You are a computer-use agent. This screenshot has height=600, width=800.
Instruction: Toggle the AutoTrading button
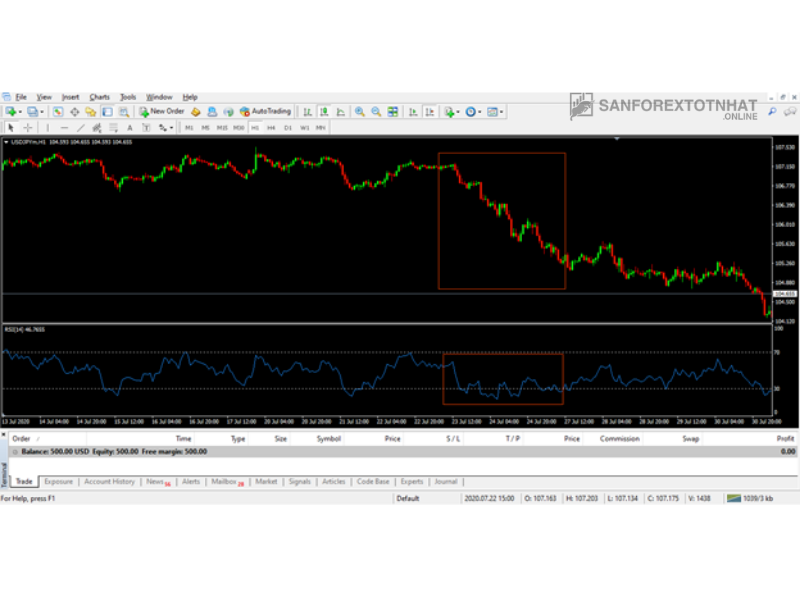tap(265, 111)
